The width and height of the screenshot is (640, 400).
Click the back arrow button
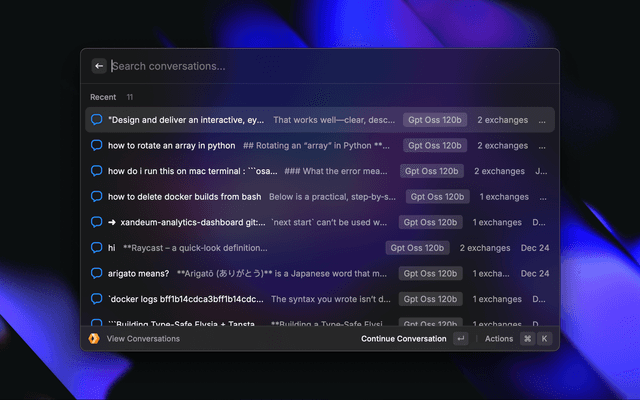(98, 66)
